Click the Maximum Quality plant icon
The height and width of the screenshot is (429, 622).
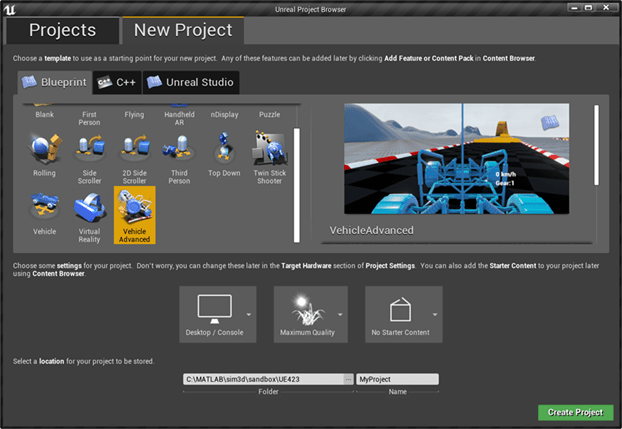[307, 310]
